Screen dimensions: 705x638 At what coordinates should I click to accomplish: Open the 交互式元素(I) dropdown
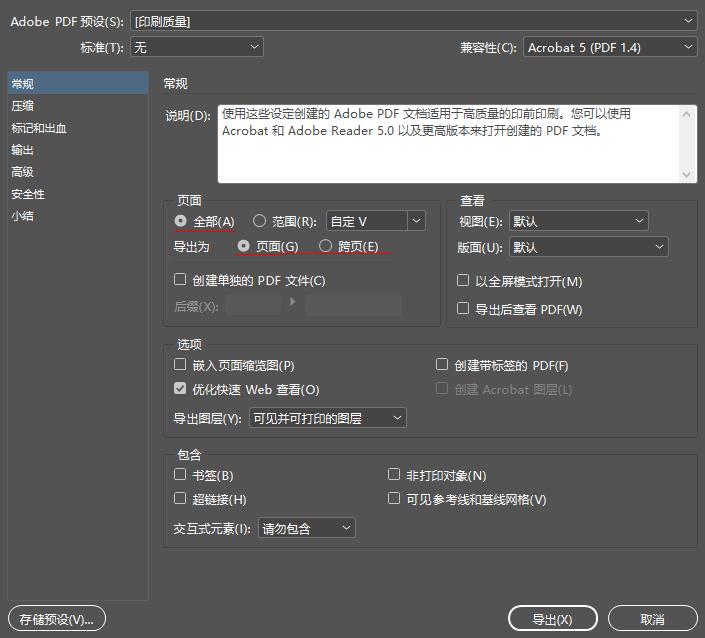click(x=307, y=528)
